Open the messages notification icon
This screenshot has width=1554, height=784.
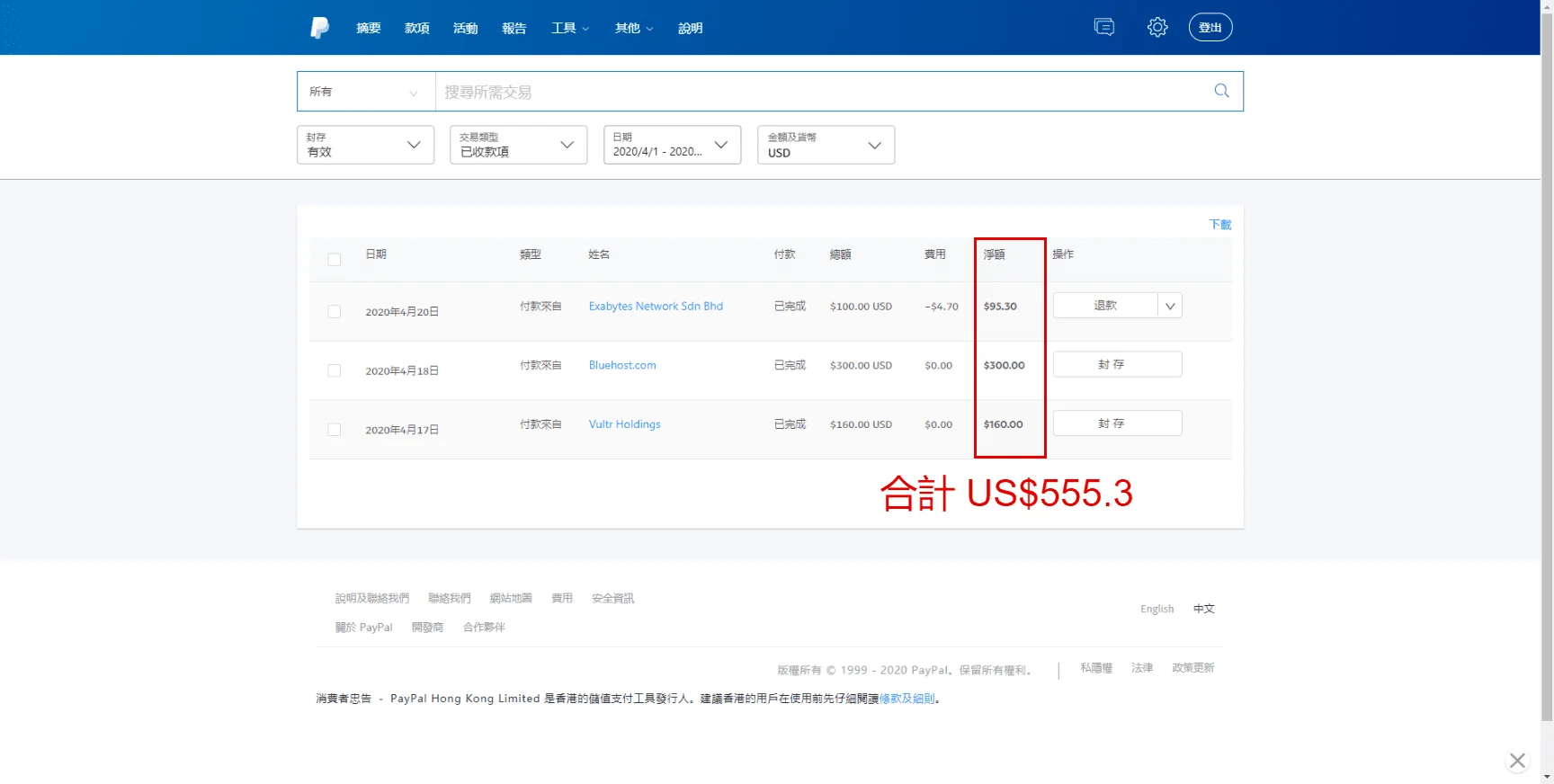[x=1104, y=27]
